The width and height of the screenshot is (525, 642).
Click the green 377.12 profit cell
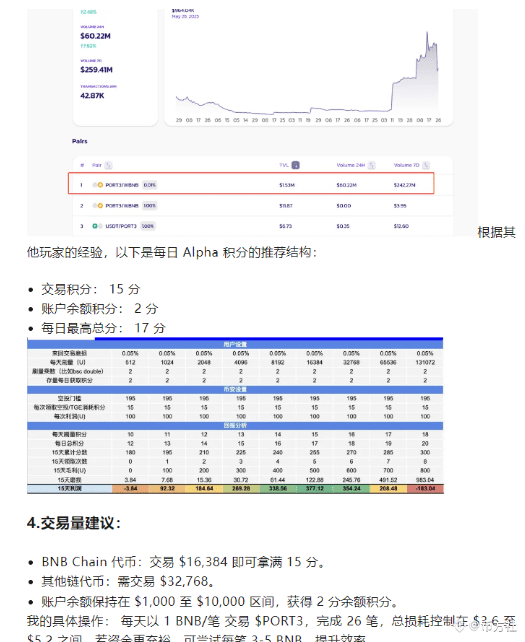point(315,488)
